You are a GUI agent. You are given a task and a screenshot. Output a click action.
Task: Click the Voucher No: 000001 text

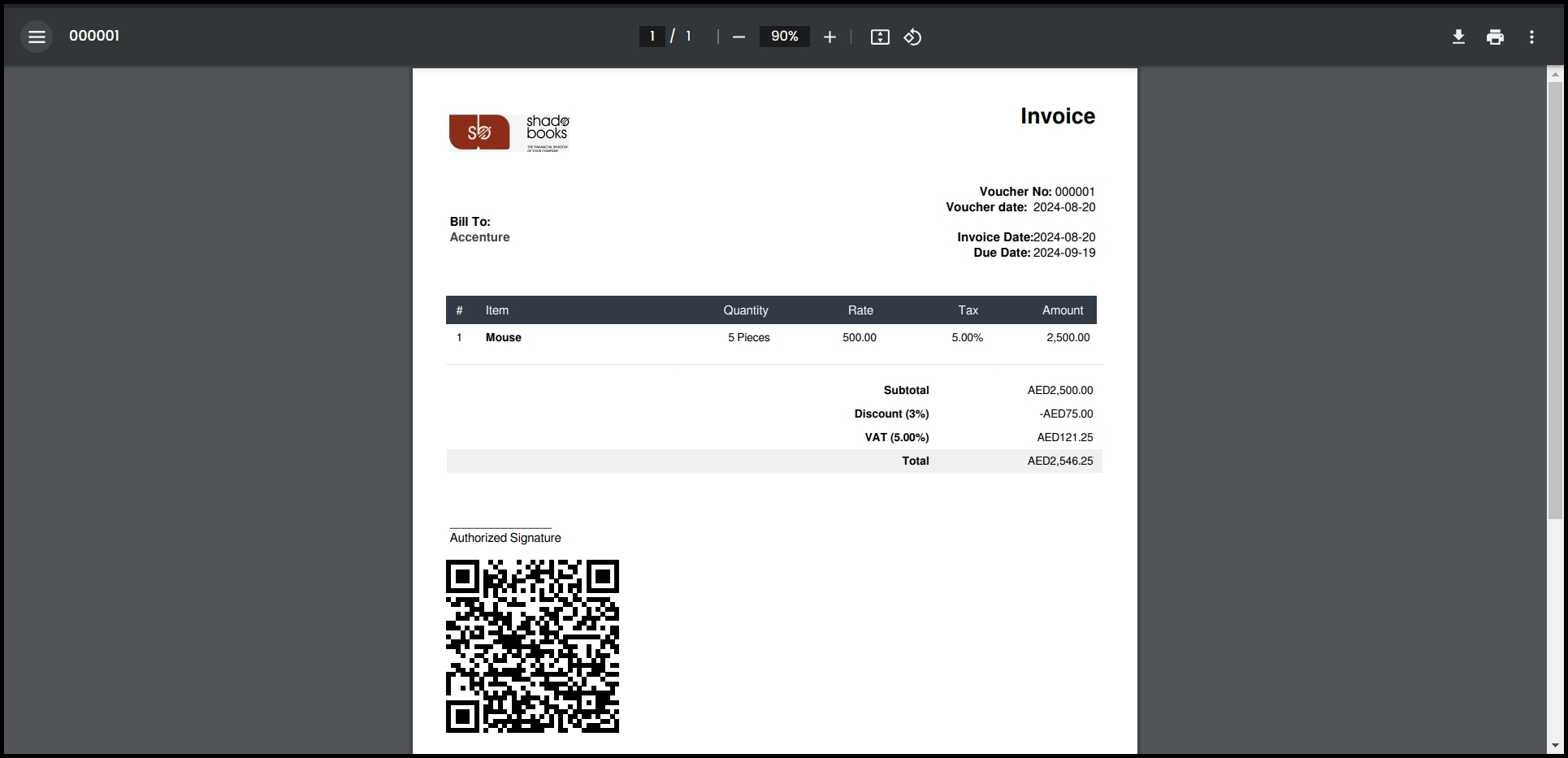tap(1037, 192)
